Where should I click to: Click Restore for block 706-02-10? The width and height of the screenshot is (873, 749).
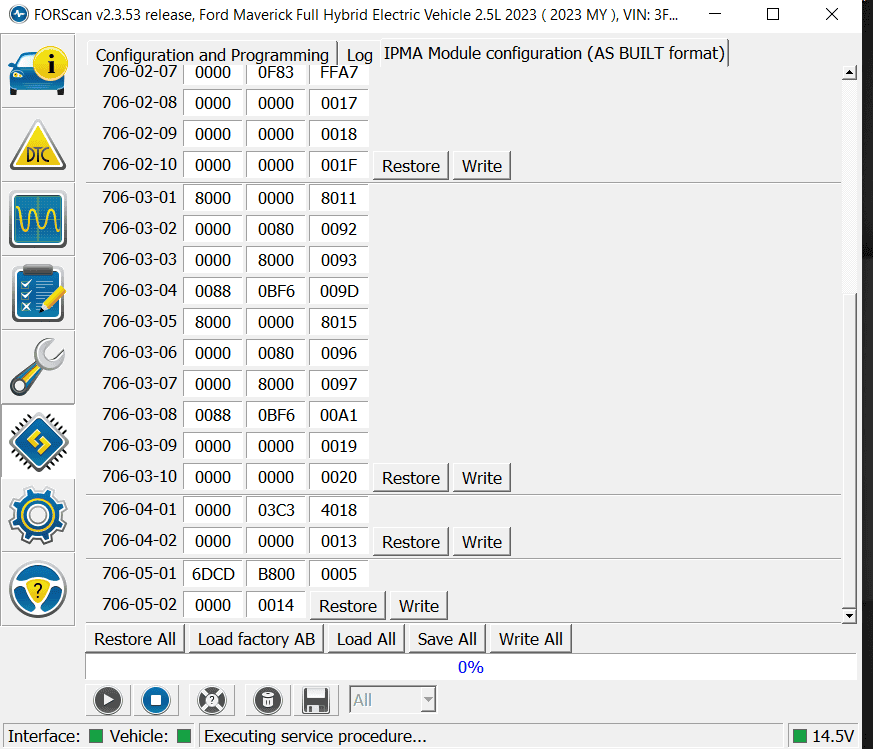point(411,166)
